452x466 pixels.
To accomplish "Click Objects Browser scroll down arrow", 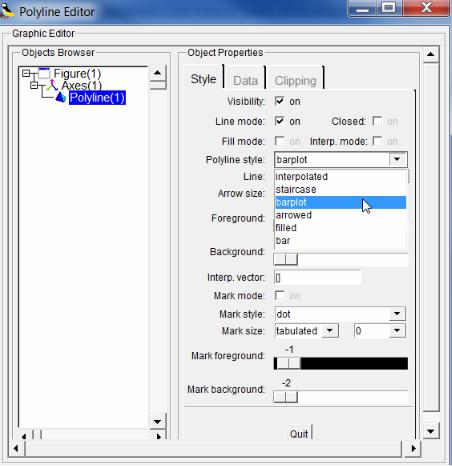I will coord(158,421).
